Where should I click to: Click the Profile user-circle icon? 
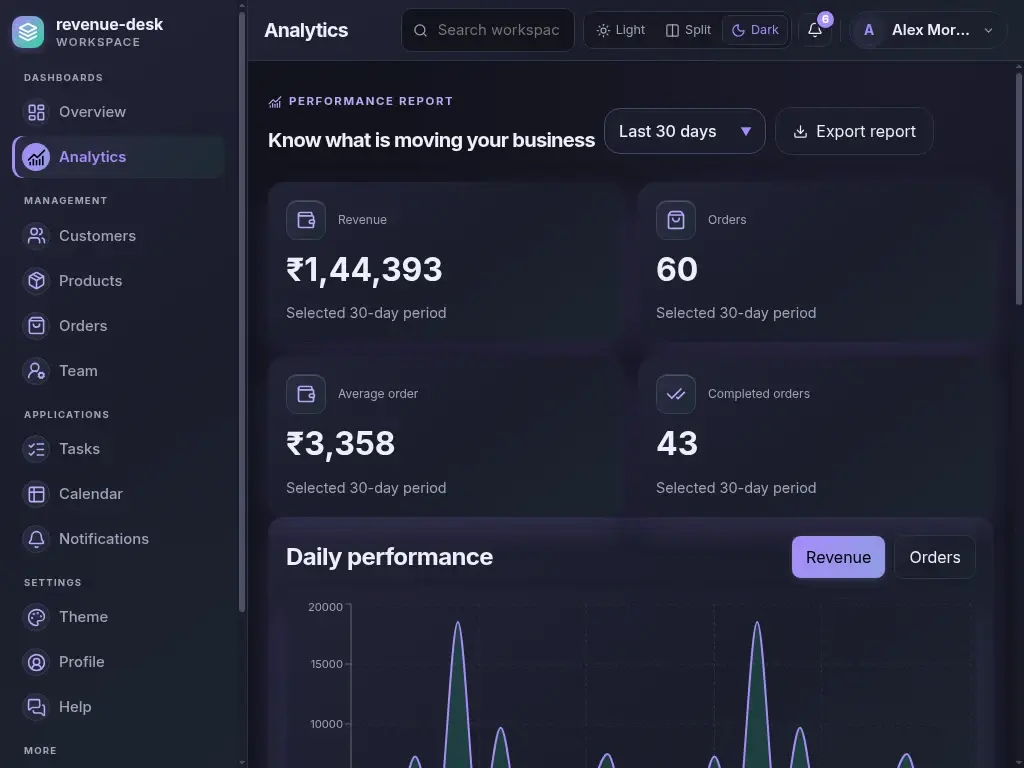click(37, 662)
